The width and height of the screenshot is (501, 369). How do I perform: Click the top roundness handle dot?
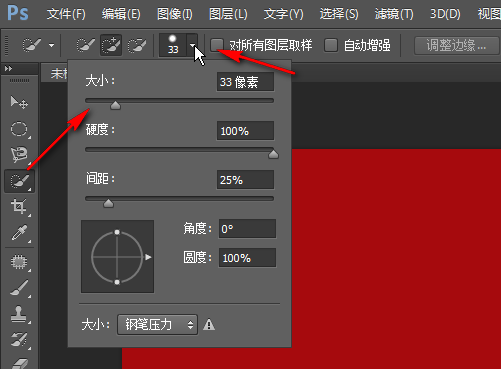[117, 232]
